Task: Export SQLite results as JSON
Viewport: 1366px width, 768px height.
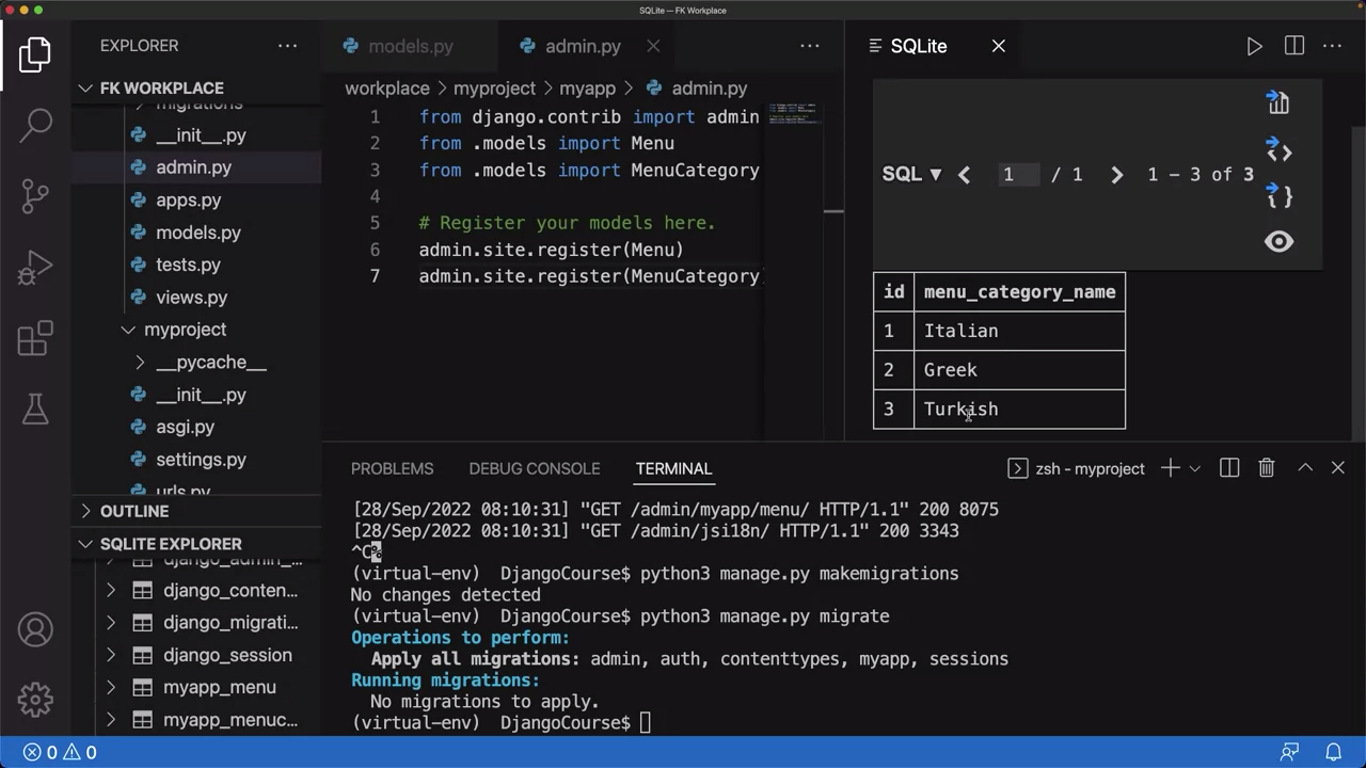Action: (x=1279, y=194)
